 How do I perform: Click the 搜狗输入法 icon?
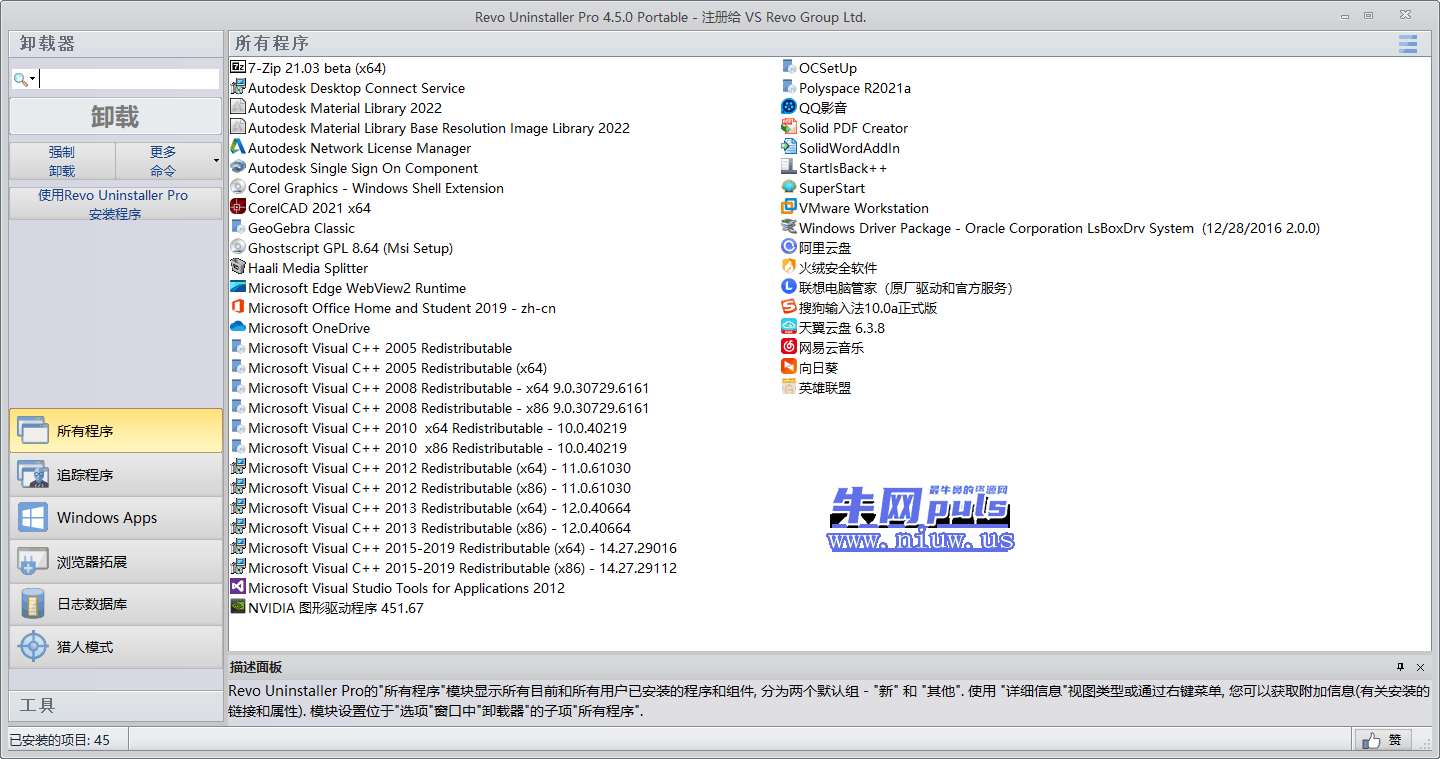(789, 307)
